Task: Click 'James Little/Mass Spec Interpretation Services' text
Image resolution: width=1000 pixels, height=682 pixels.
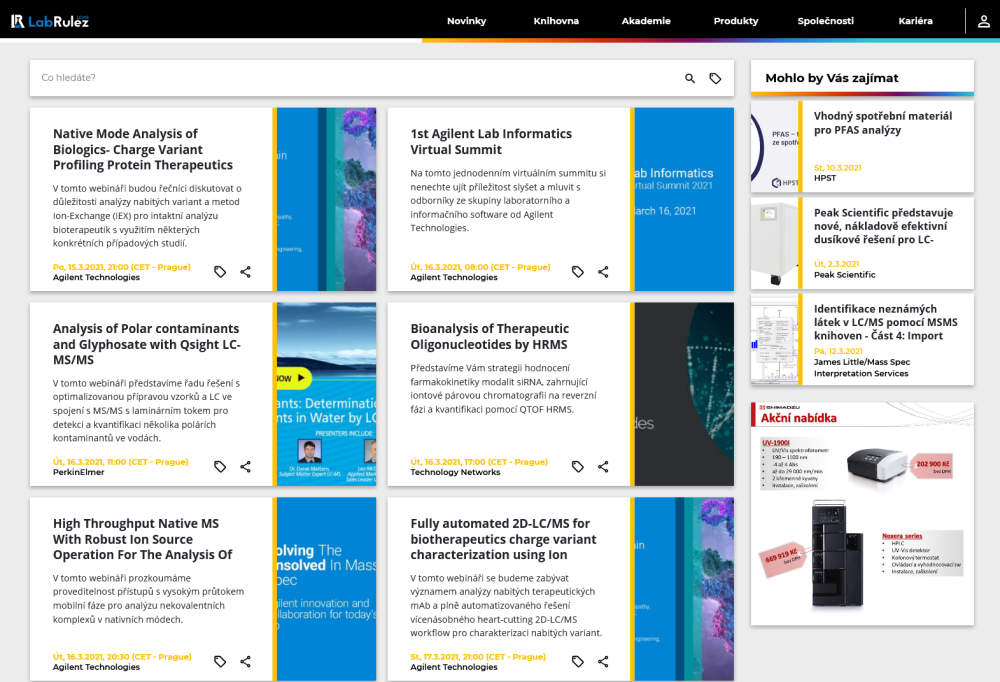Action: (862, 367)
